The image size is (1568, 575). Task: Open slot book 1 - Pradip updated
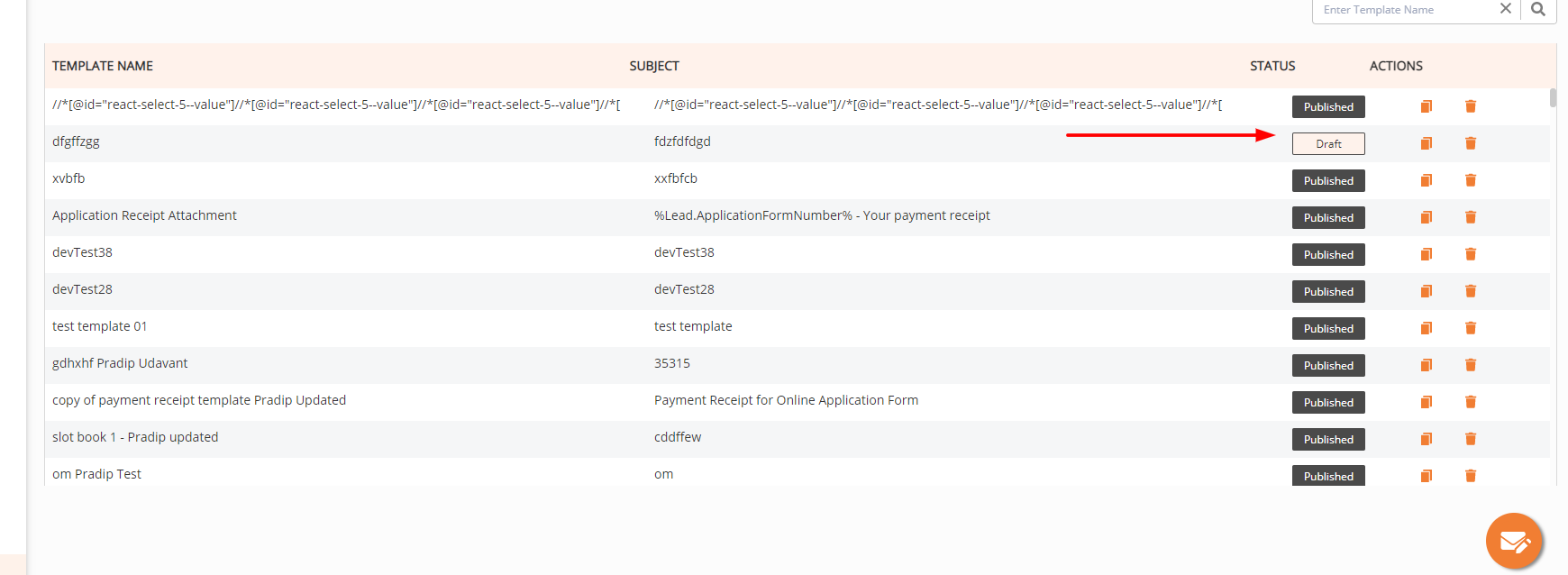[x=135, y=437]
